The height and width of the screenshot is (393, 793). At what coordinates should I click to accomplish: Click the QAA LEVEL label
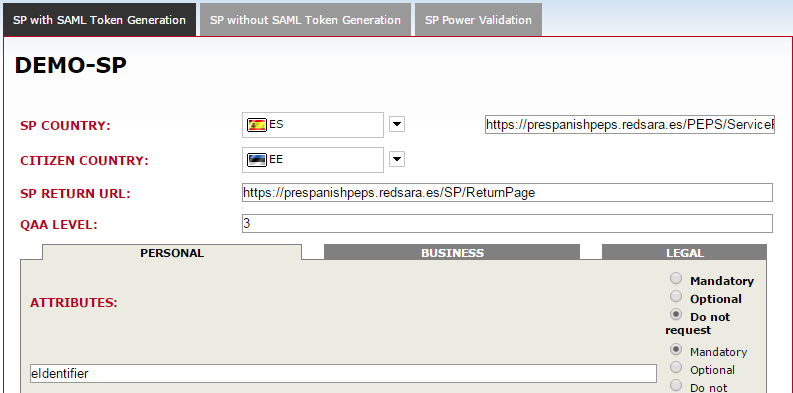59,225
